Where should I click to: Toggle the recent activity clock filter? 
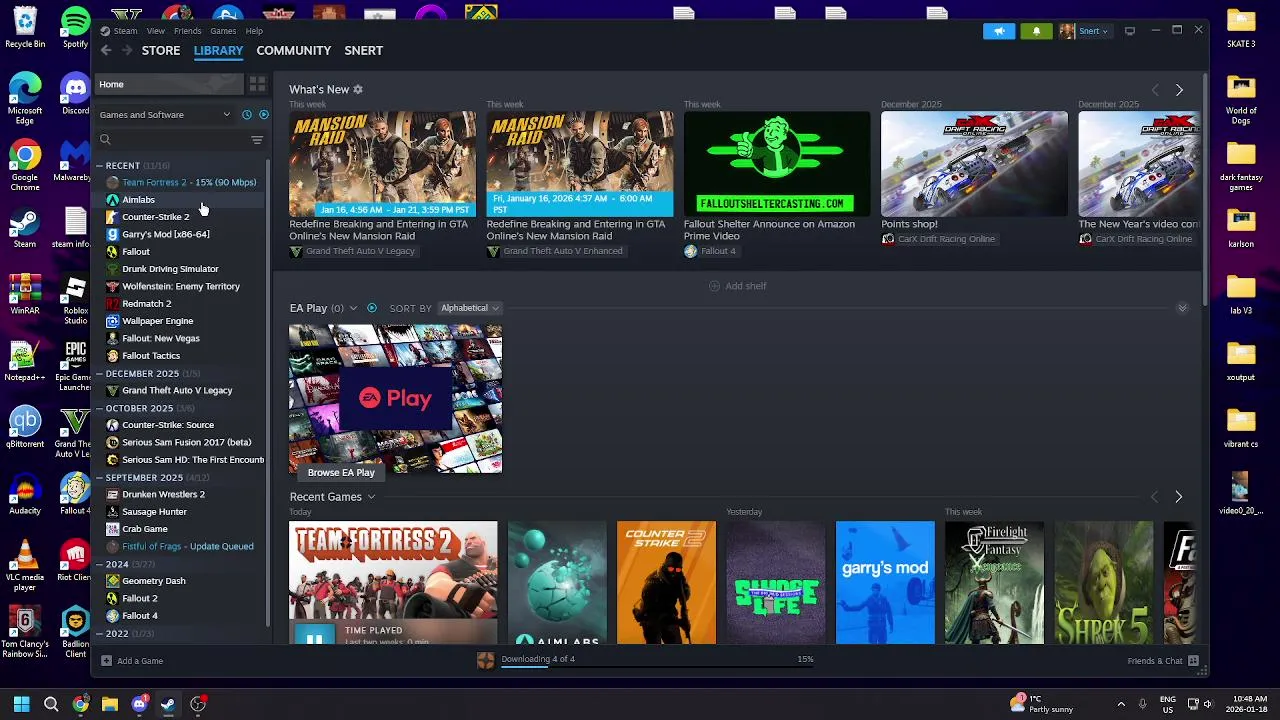click(247, 115)
